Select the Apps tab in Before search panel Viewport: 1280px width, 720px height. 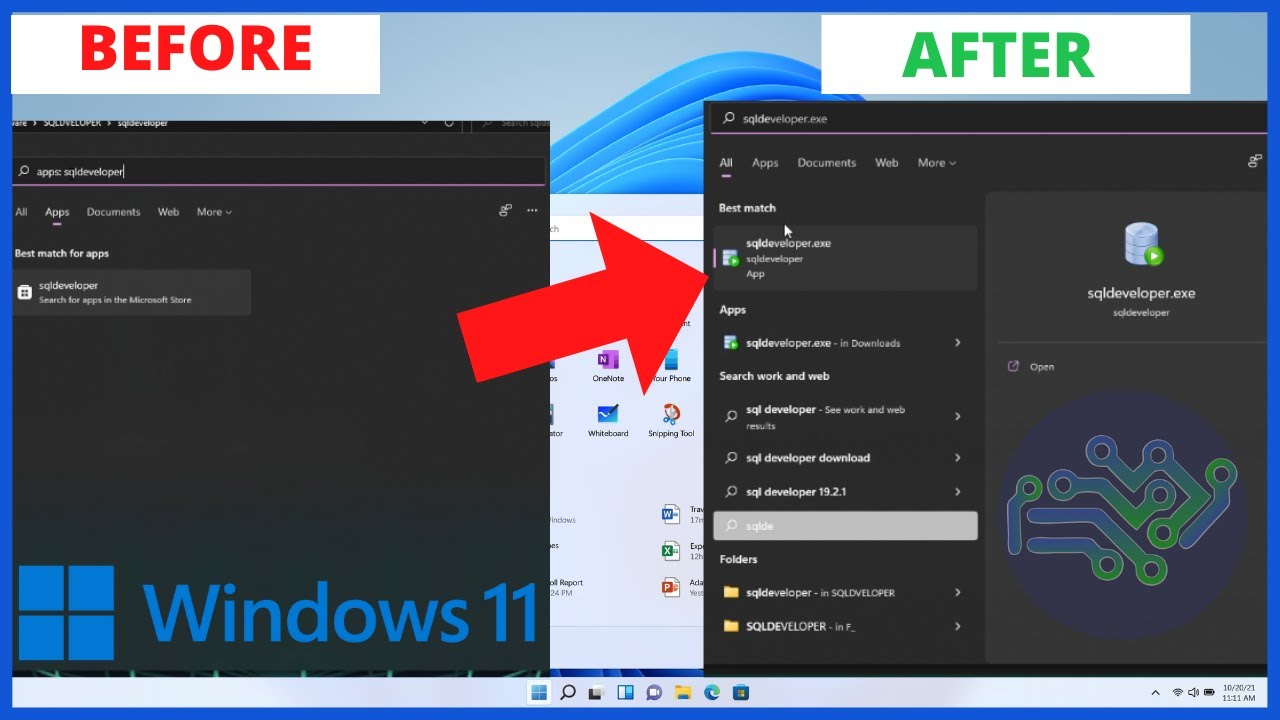pyautogui.click(x=57, y=212)
